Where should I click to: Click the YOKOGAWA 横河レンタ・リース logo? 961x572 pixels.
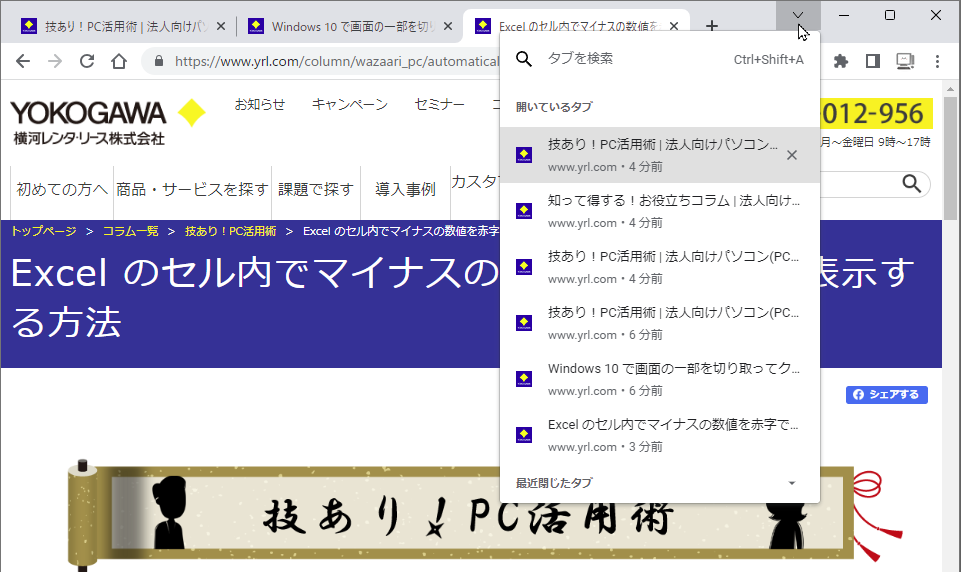107,121
